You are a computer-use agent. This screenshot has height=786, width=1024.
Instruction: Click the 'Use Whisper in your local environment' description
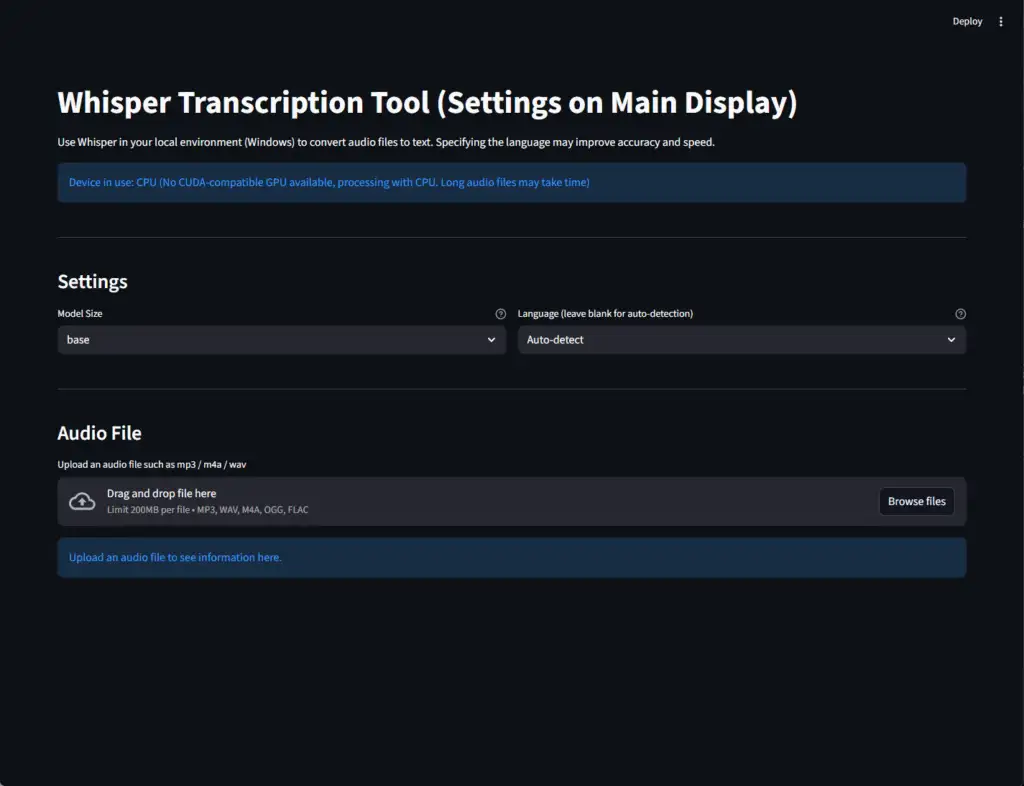[x=386, y=142]
